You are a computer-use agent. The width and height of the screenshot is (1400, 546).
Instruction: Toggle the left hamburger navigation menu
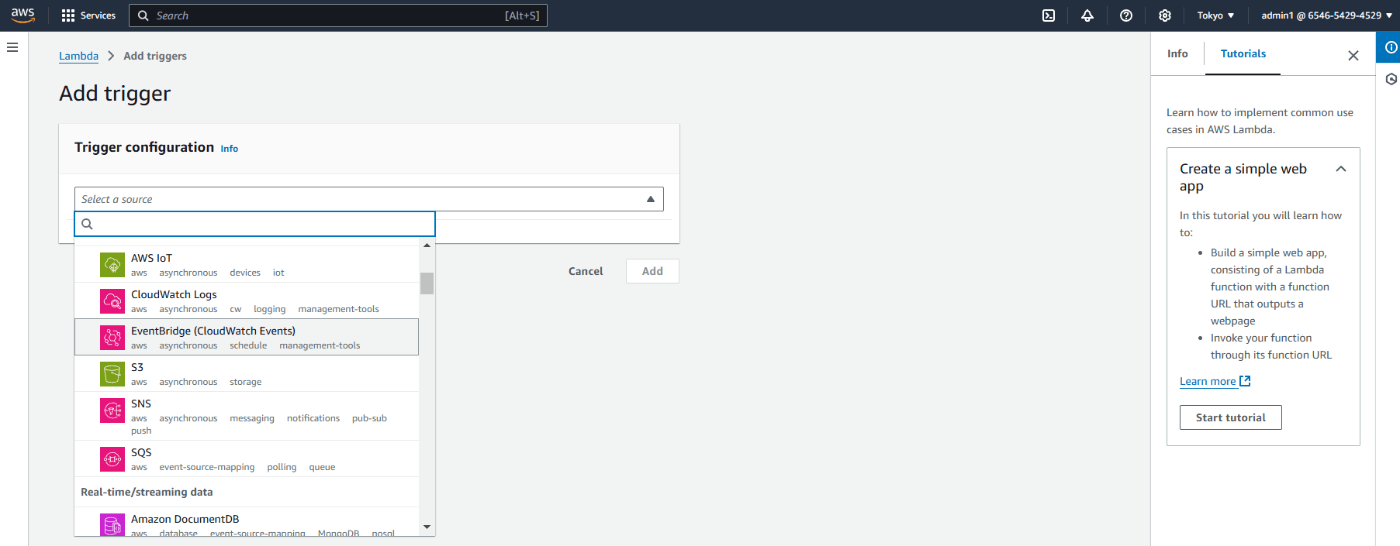tap(13, 47)
